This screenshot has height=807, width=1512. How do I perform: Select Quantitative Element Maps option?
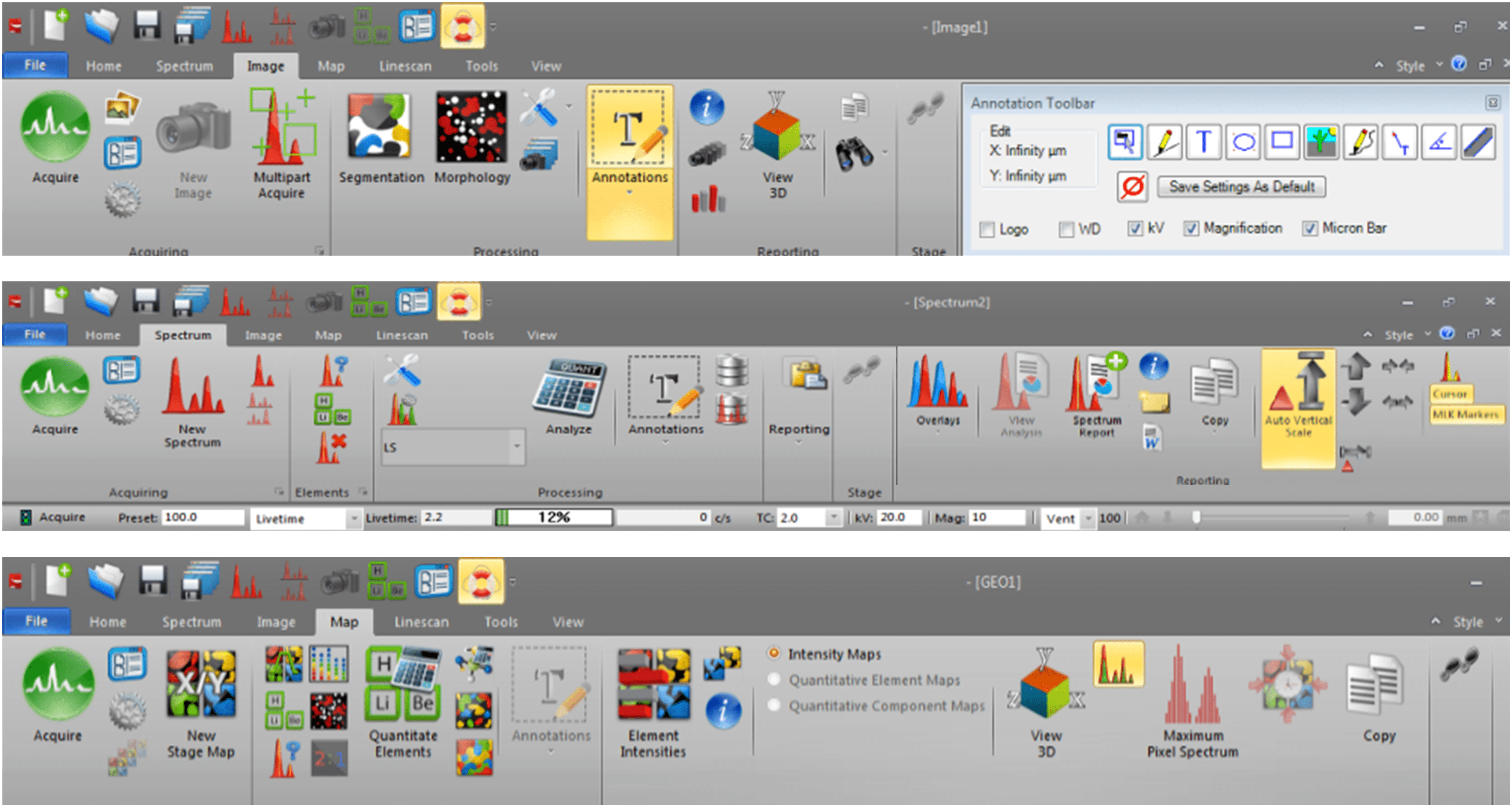click(774, 680)
